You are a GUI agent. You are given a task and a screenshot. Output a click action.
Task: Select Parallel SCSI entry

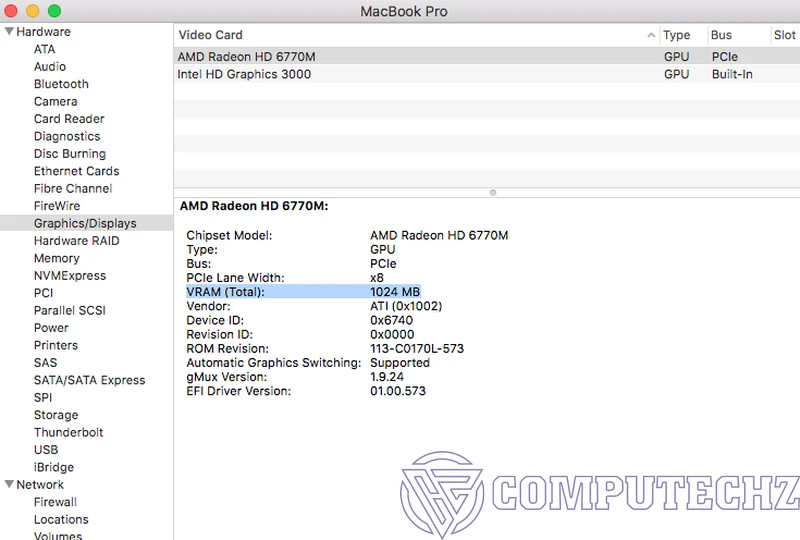click(70, 310)
